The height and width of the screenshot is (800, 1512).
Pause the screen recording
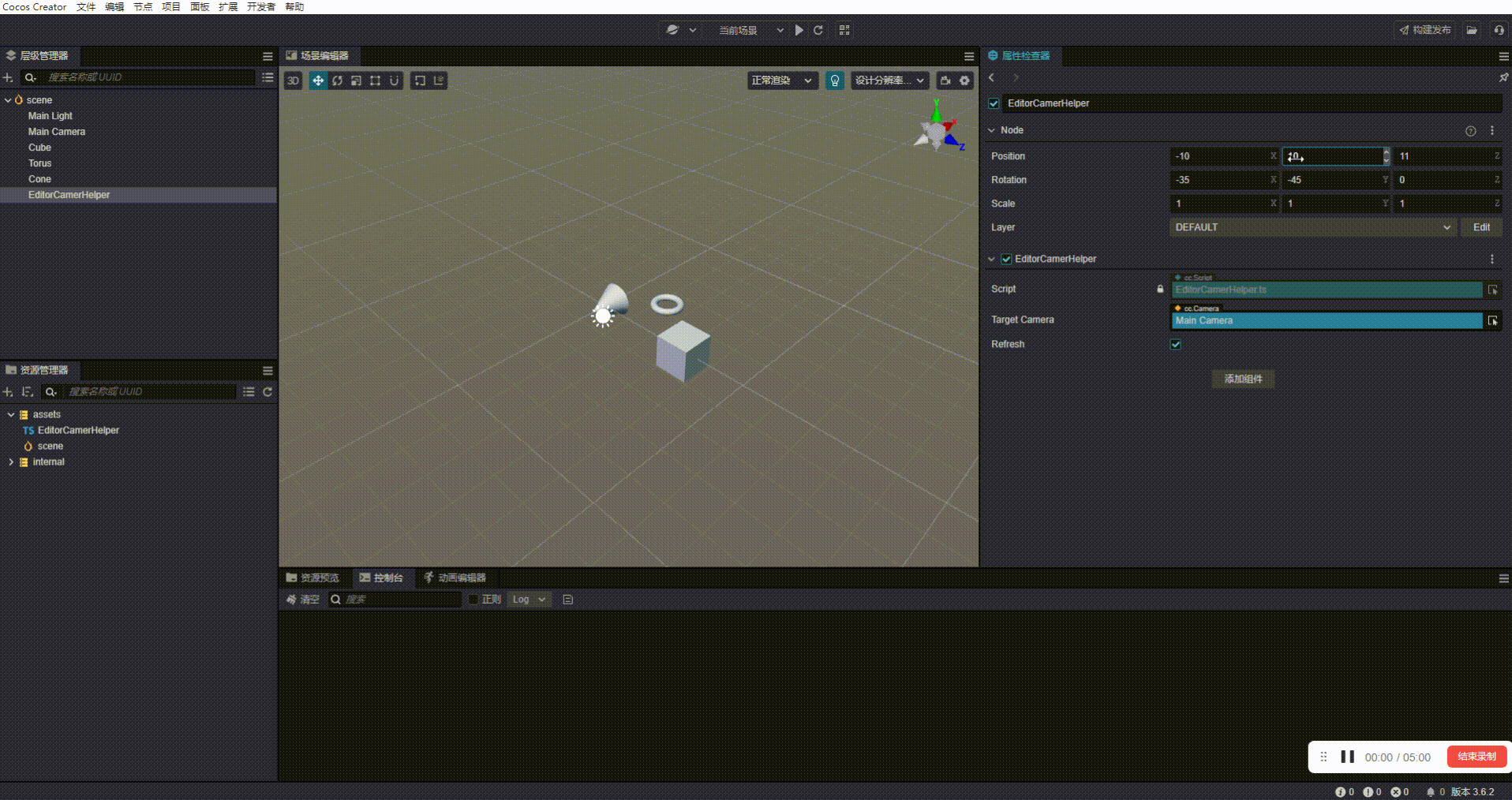click(1347, 757)
